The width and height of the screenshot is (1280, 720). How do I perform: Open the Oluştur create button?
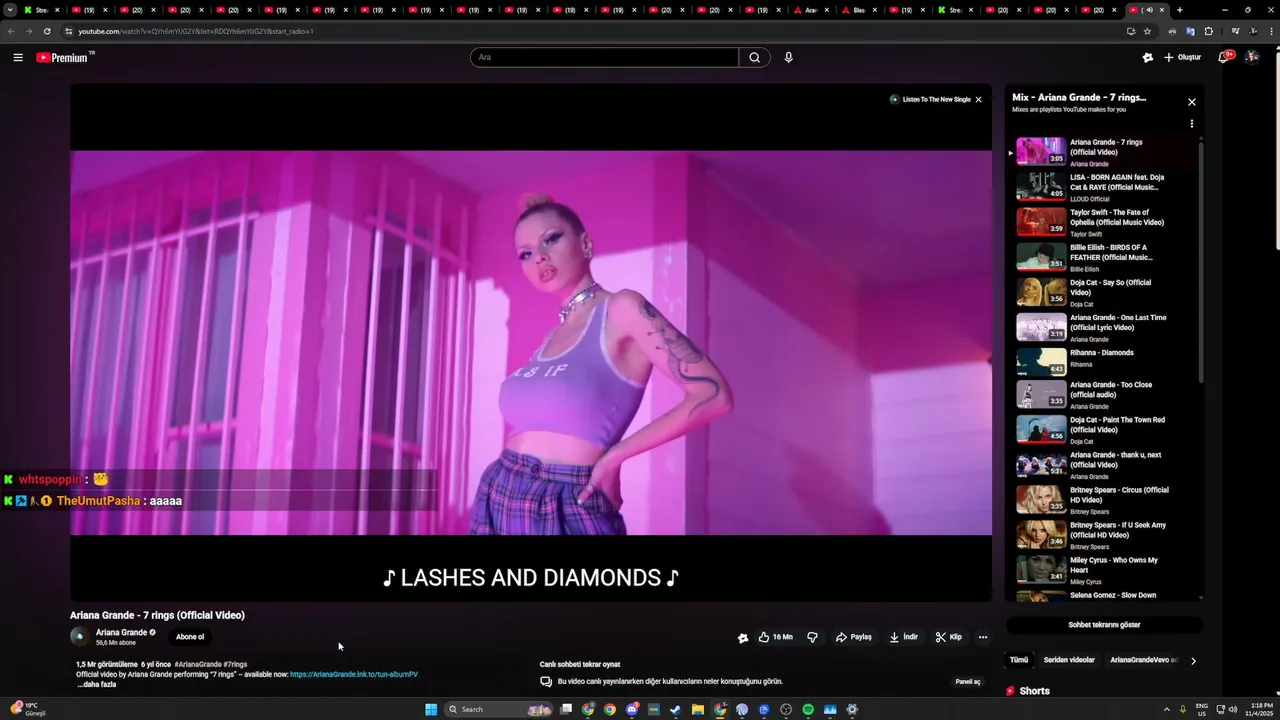(x=1182, y=57)
